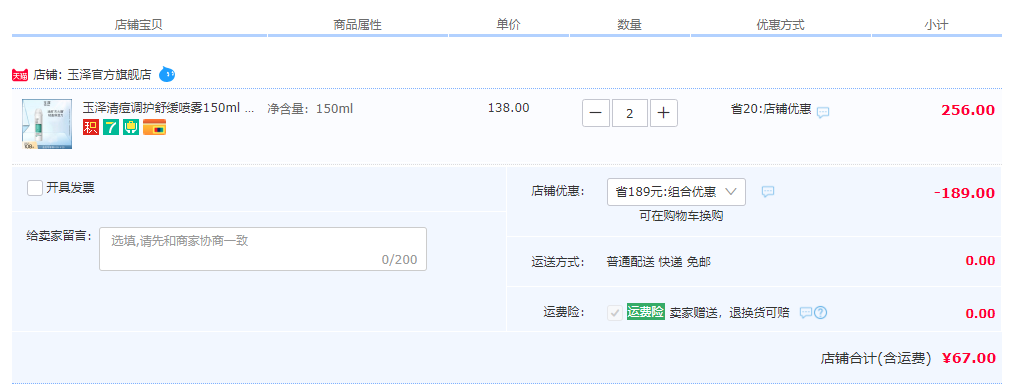Click the question mark help icon for 运费险
The height and width of the screenshot is (390, 1013).
tap(820, 313)
